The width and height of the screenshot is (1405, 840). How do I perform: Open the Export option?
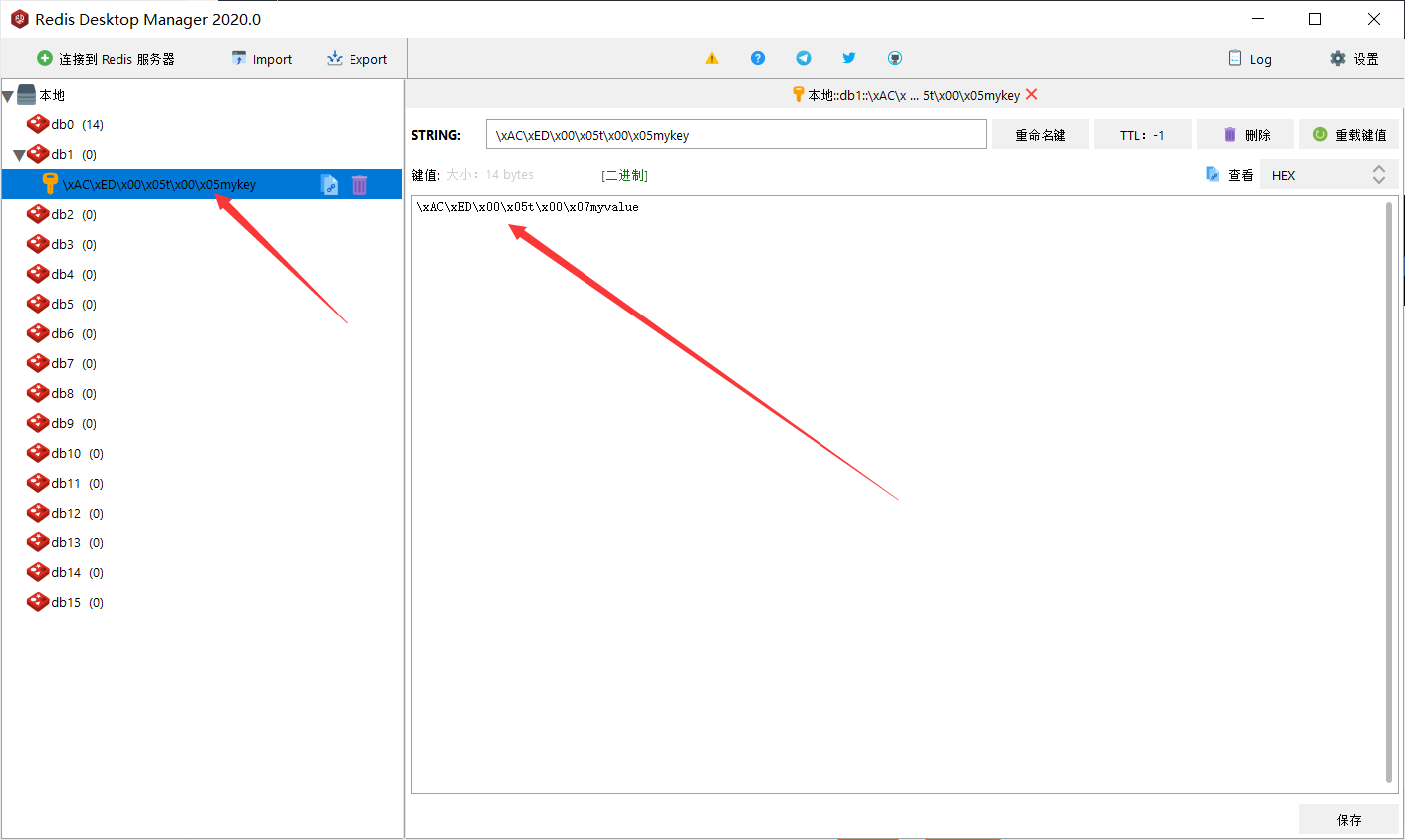coord(356,59)
